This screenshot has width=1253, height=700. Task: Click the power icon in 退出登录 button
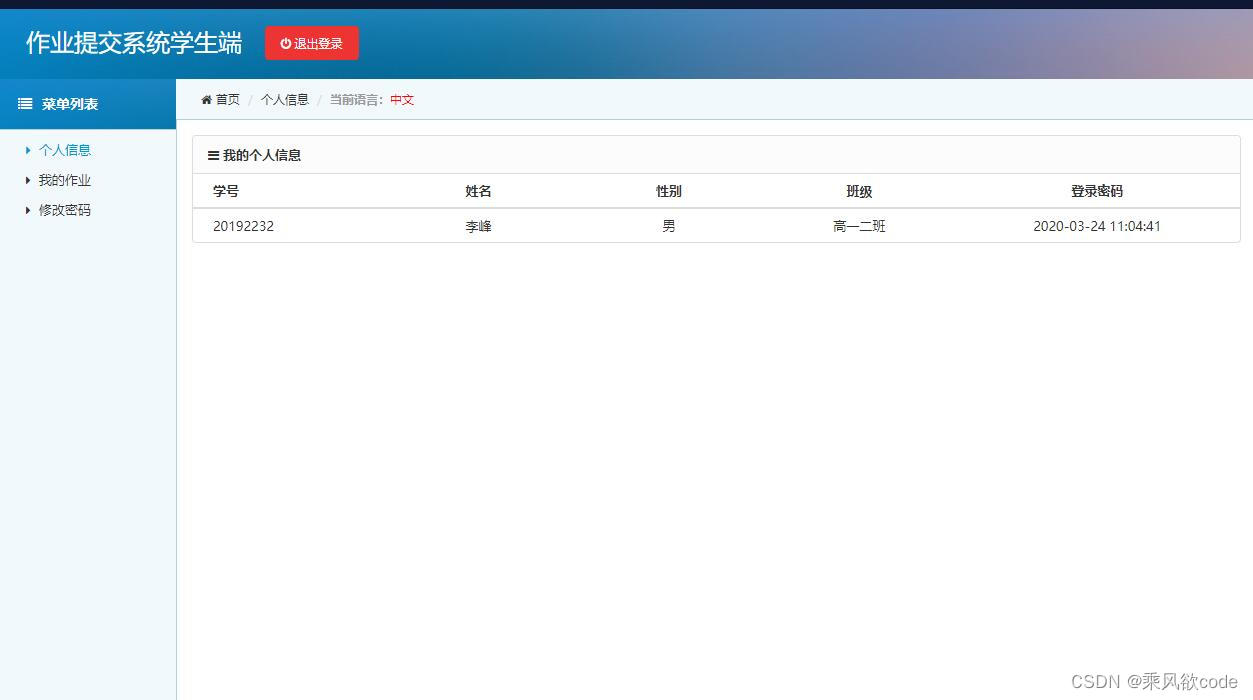(285, 43)
